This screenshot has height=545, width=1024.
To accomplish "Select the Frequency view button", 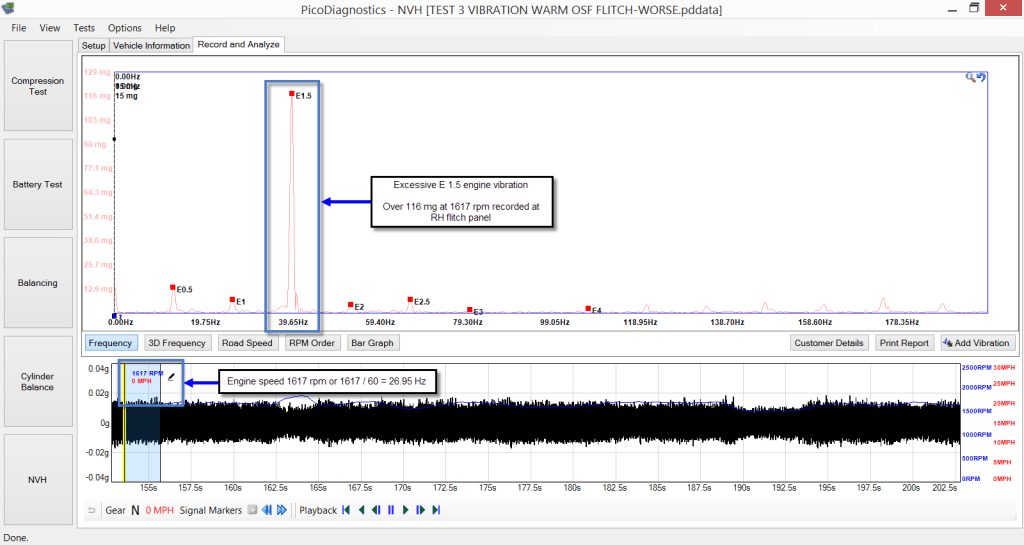I will pyautogui.click(x=110, y=343).
